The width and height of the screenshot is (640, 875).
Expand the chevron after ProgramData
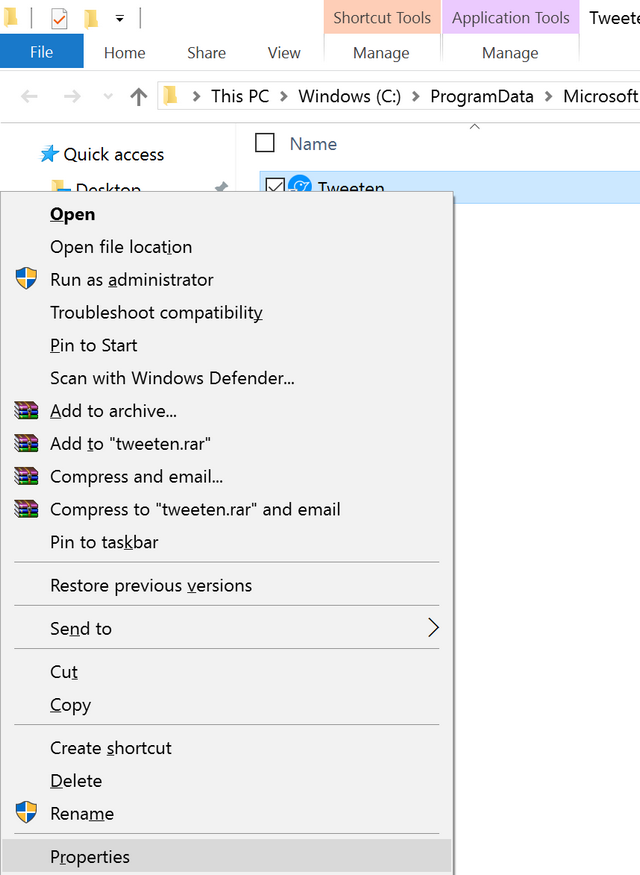pyautogui.click(x=548, y=97)
